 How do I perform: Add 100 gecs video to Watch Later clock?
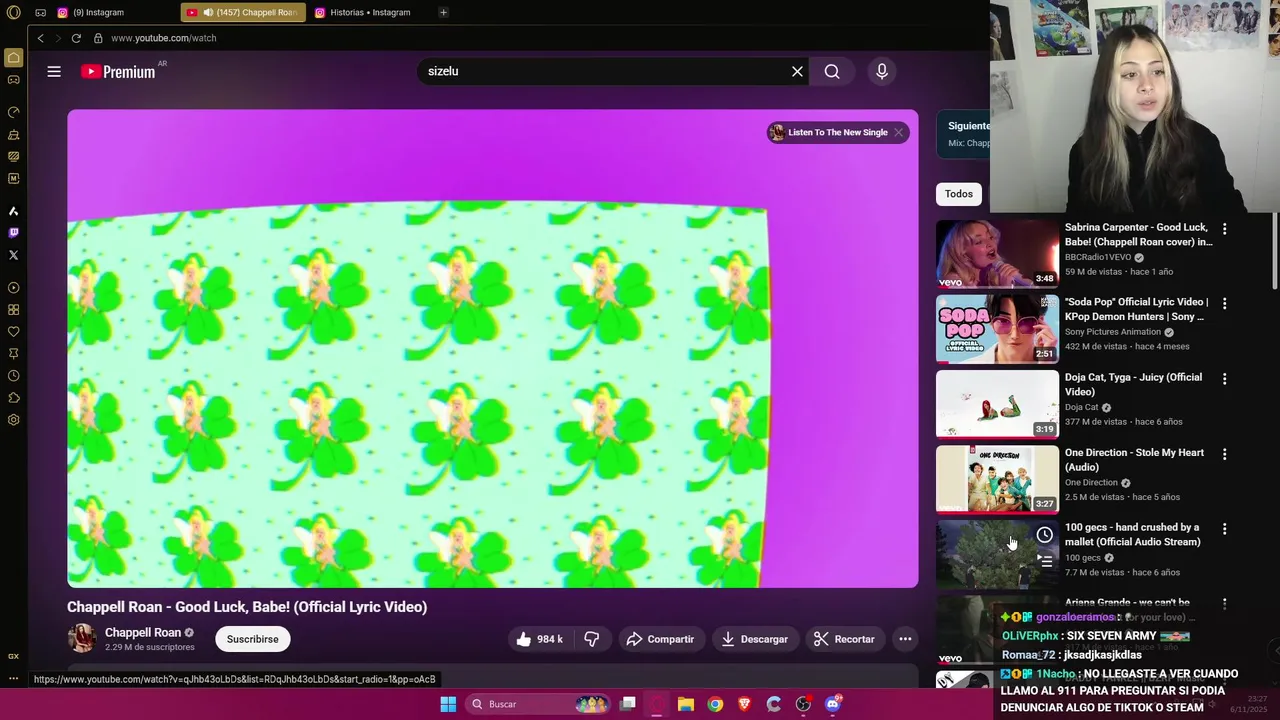click(1044, 534)
